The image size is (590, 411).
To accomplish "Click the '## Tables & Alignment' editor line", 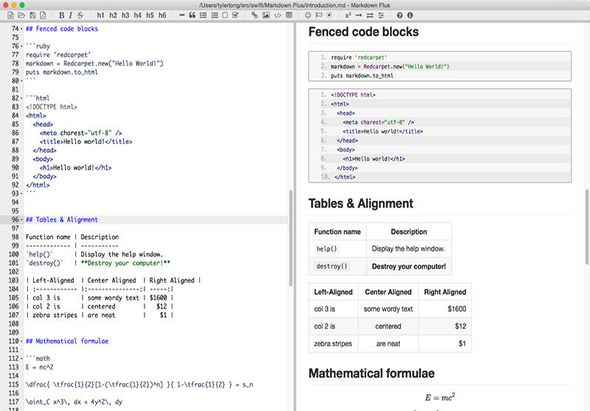I will pos(62,219).
